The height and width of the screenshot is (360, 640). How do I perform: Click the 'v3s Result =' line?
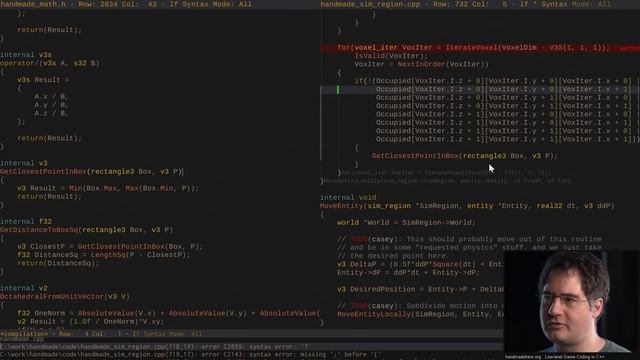43,80
